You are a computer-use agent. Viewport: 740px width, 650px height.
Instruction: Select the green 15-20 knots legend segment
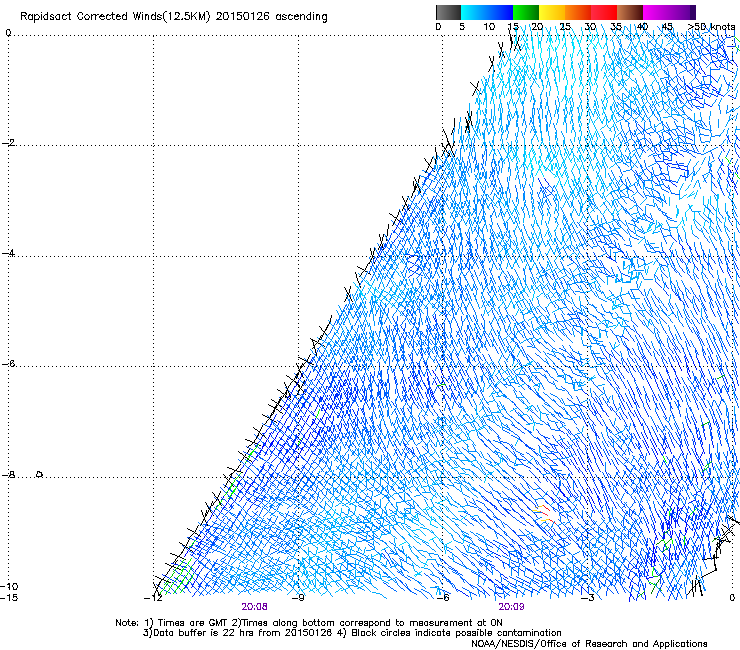tap(526, 12)
